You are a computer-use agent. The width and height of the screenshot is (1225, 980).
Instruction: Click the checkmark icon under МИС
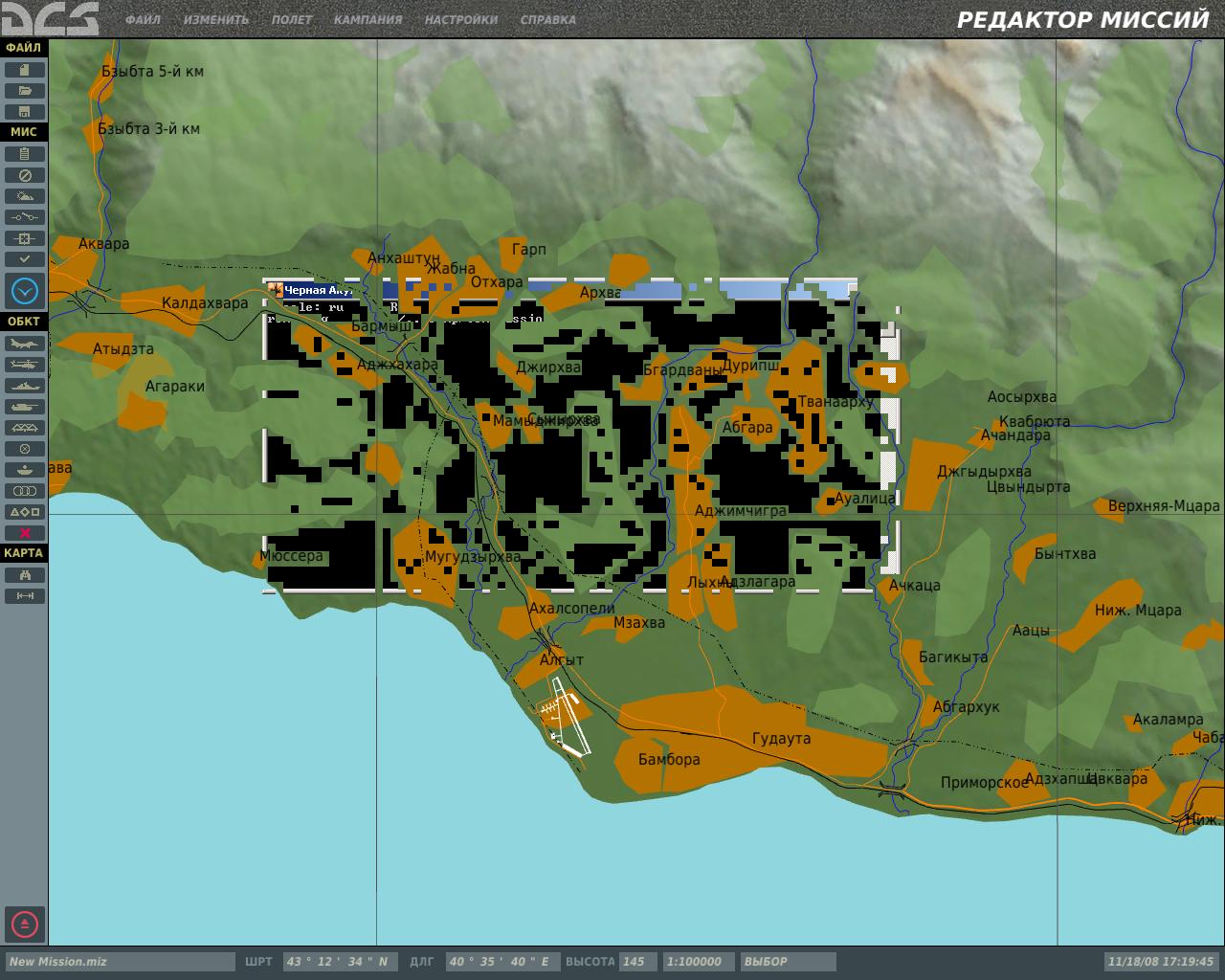(x=25, y=259)
